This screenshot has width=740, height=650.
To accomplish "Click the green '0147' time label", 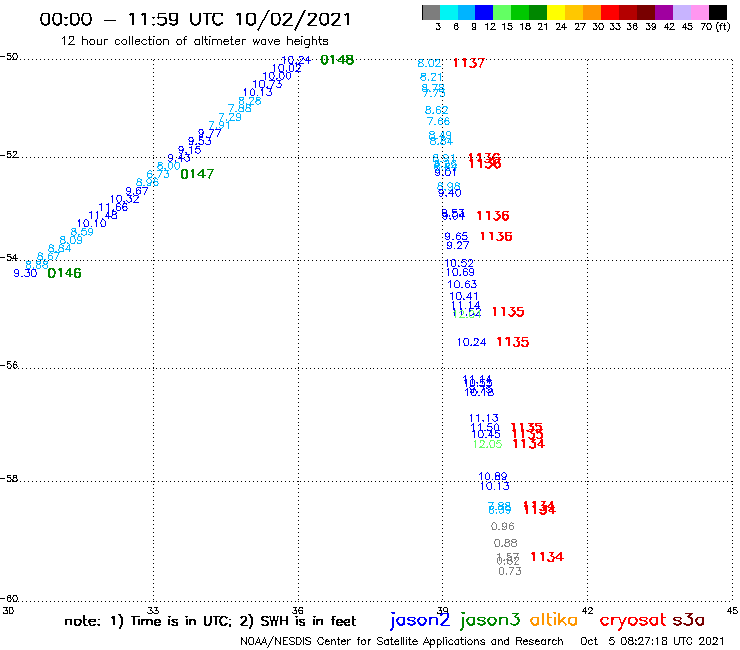I will click(x=197, y=174).
